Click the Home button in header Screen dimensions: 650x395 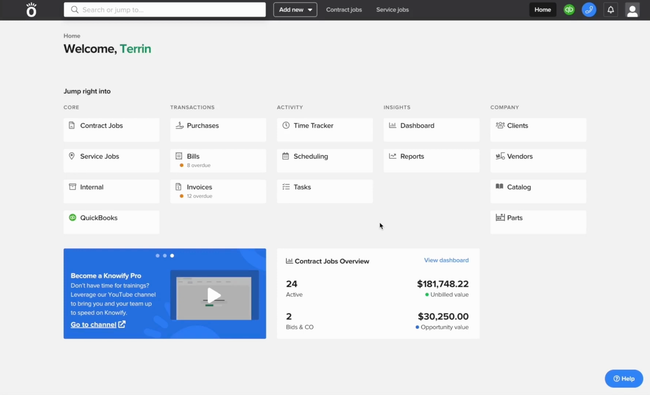(x=543, y=10)
